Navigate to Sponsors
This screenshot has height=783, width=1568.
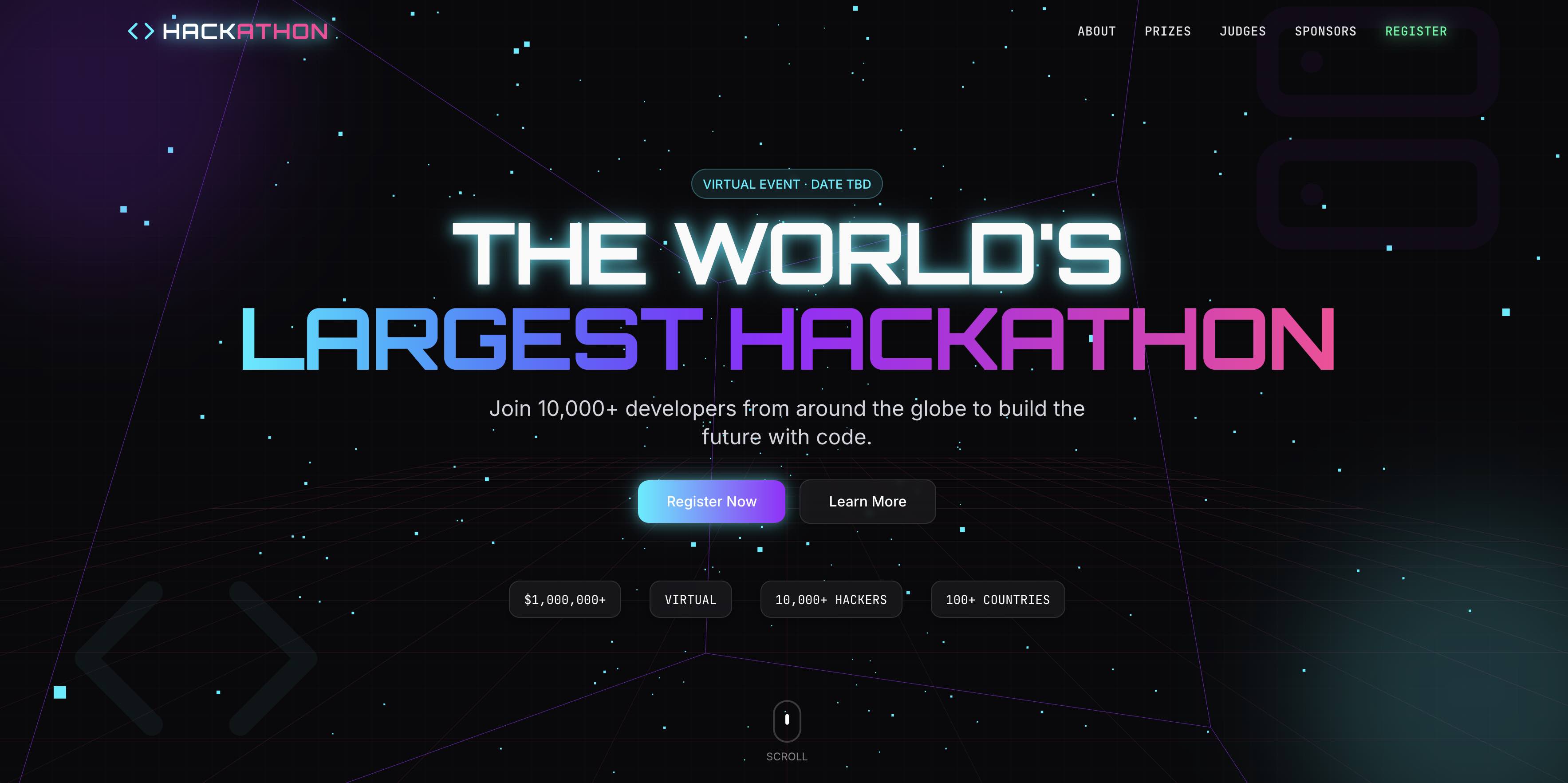[x=1325, y=31]
